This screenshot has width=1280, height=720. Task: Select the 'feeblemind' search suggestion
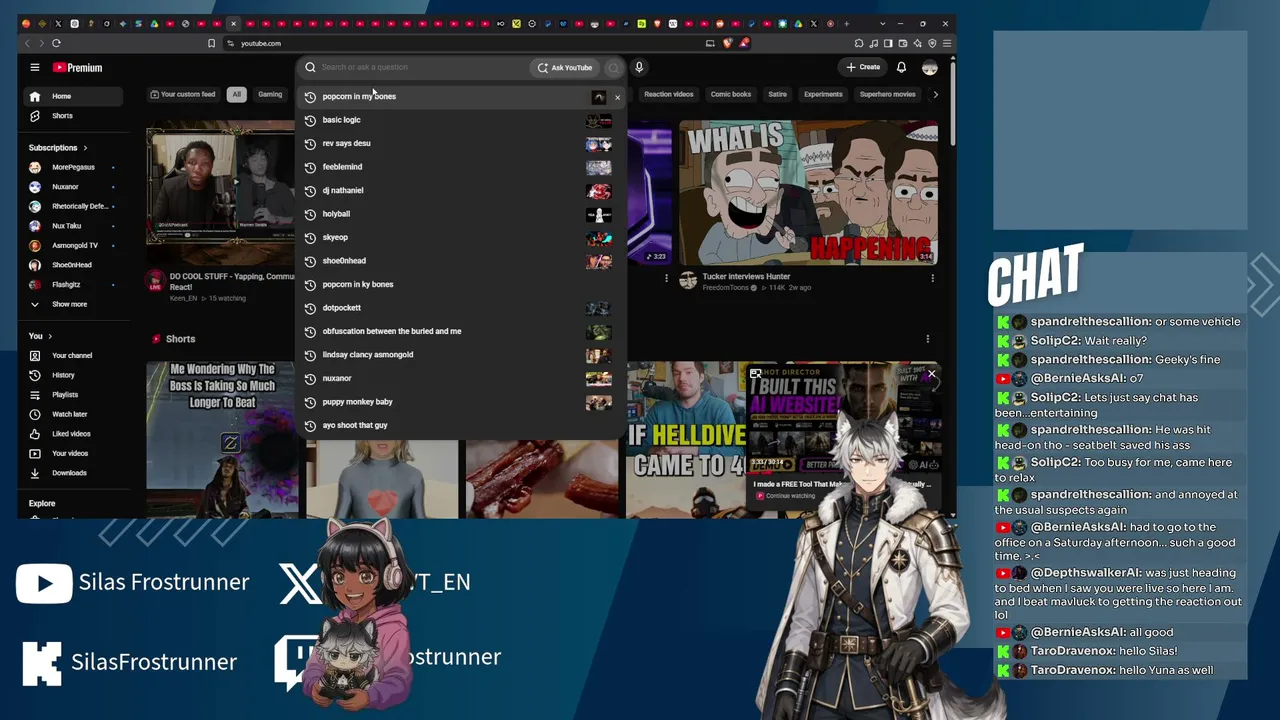click(461, 167)
